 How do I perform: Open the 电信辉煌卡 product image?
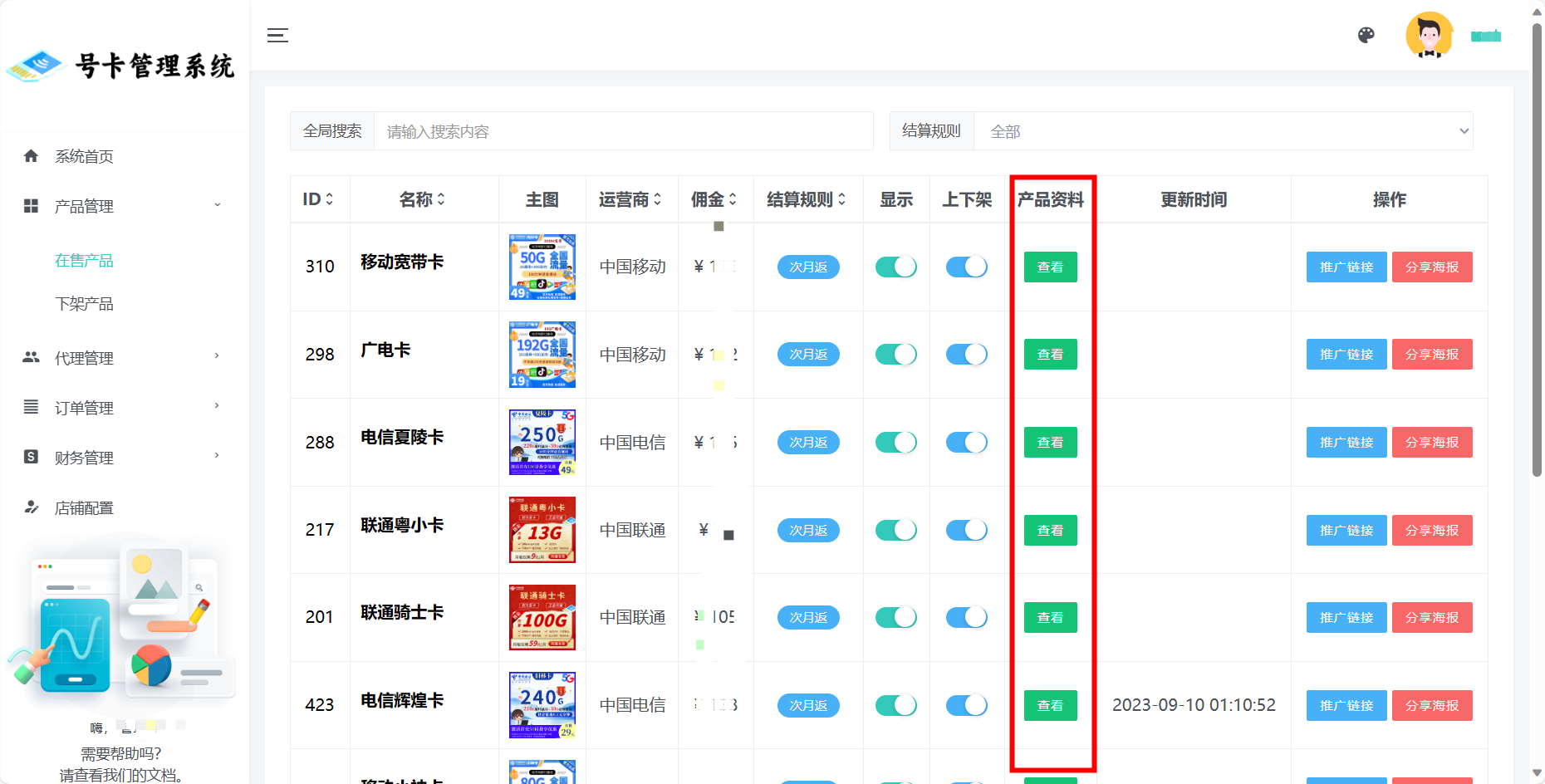click(542, 705)
